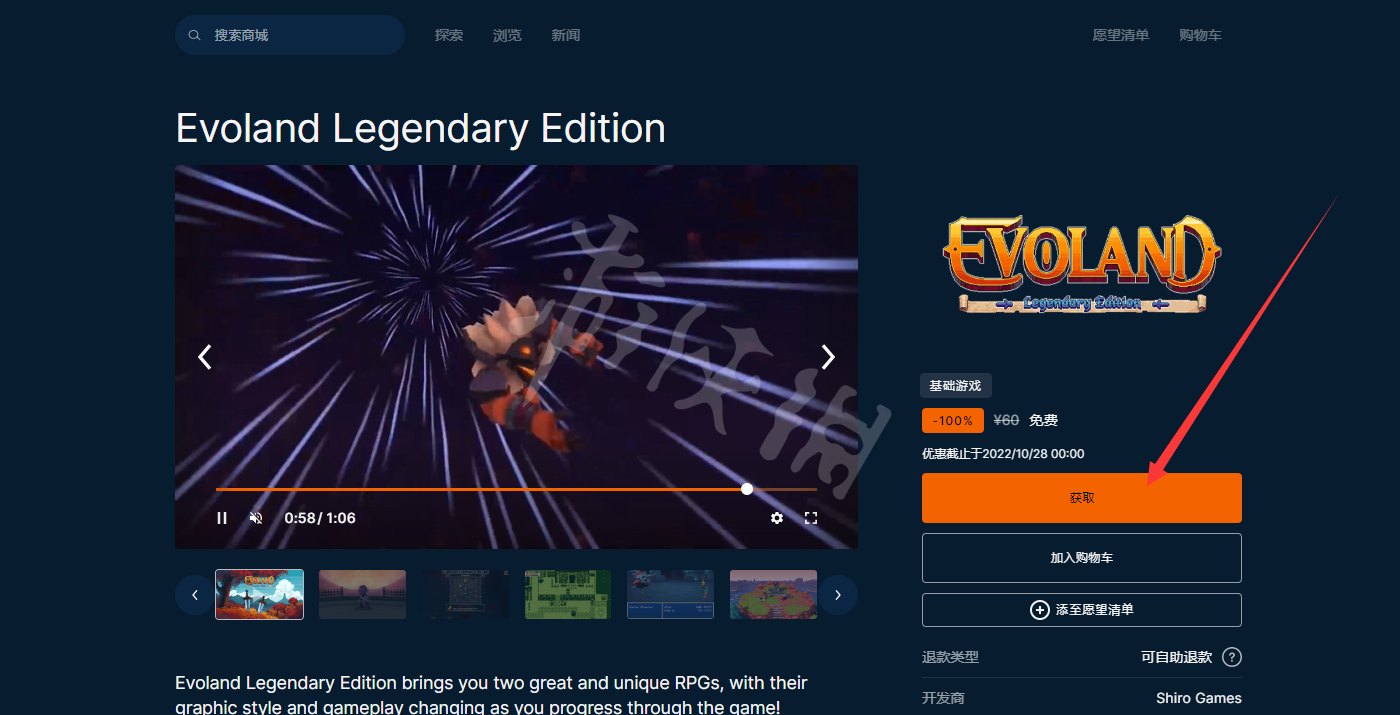Open the 购物车 link
1400x715 pixels.
tap(1200, 35)
